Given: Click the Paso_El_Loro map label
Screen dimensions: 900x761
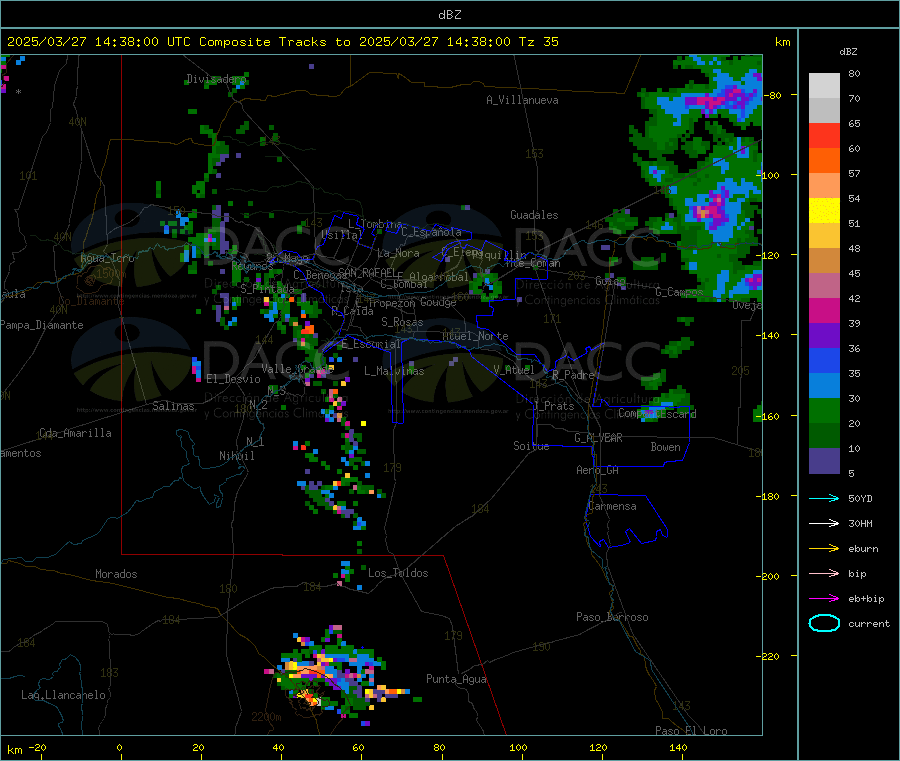Looking at the screenshot, I should tap(691, 731).
